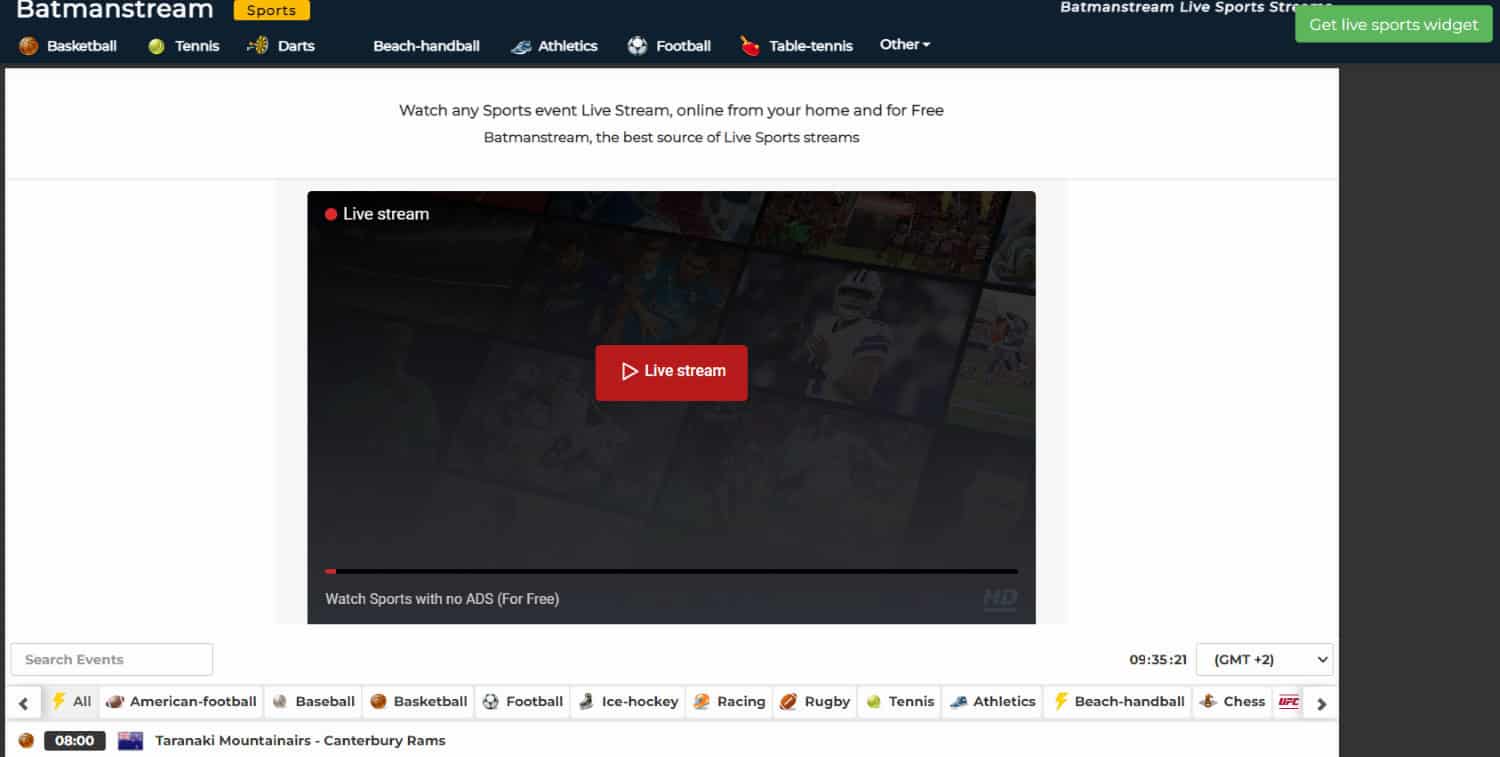
Task: Click the tennis ball icon in top navigation
Action: [156, 46]
